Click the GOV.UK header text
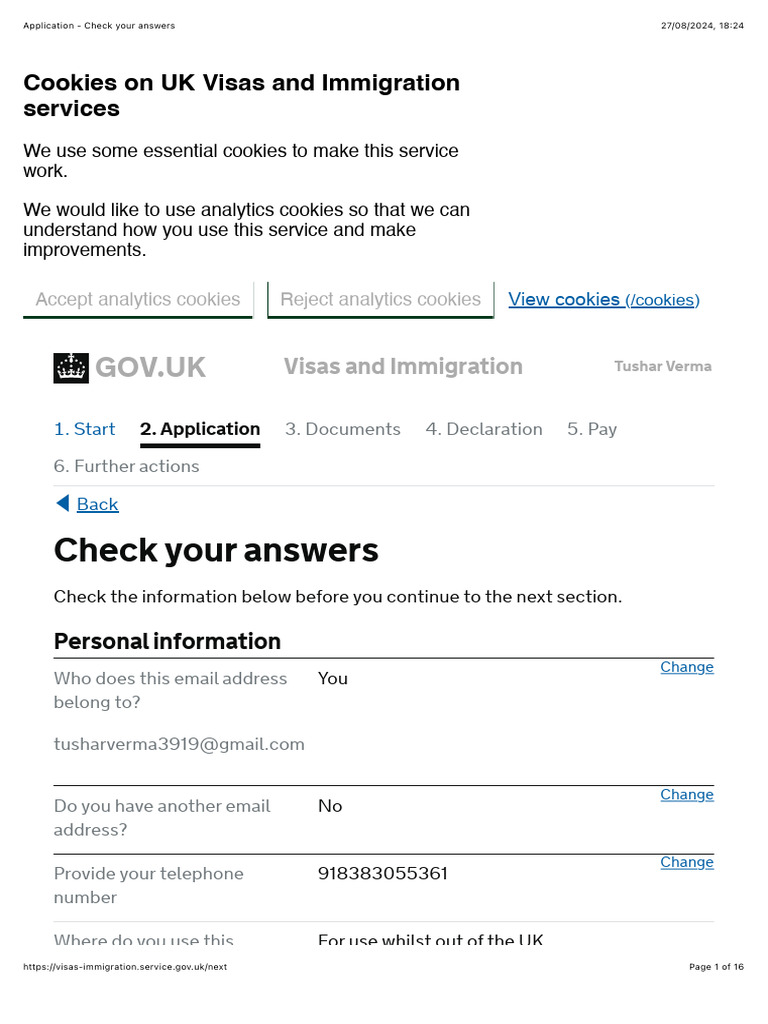 pyautogui.click(x=150, y=368)
